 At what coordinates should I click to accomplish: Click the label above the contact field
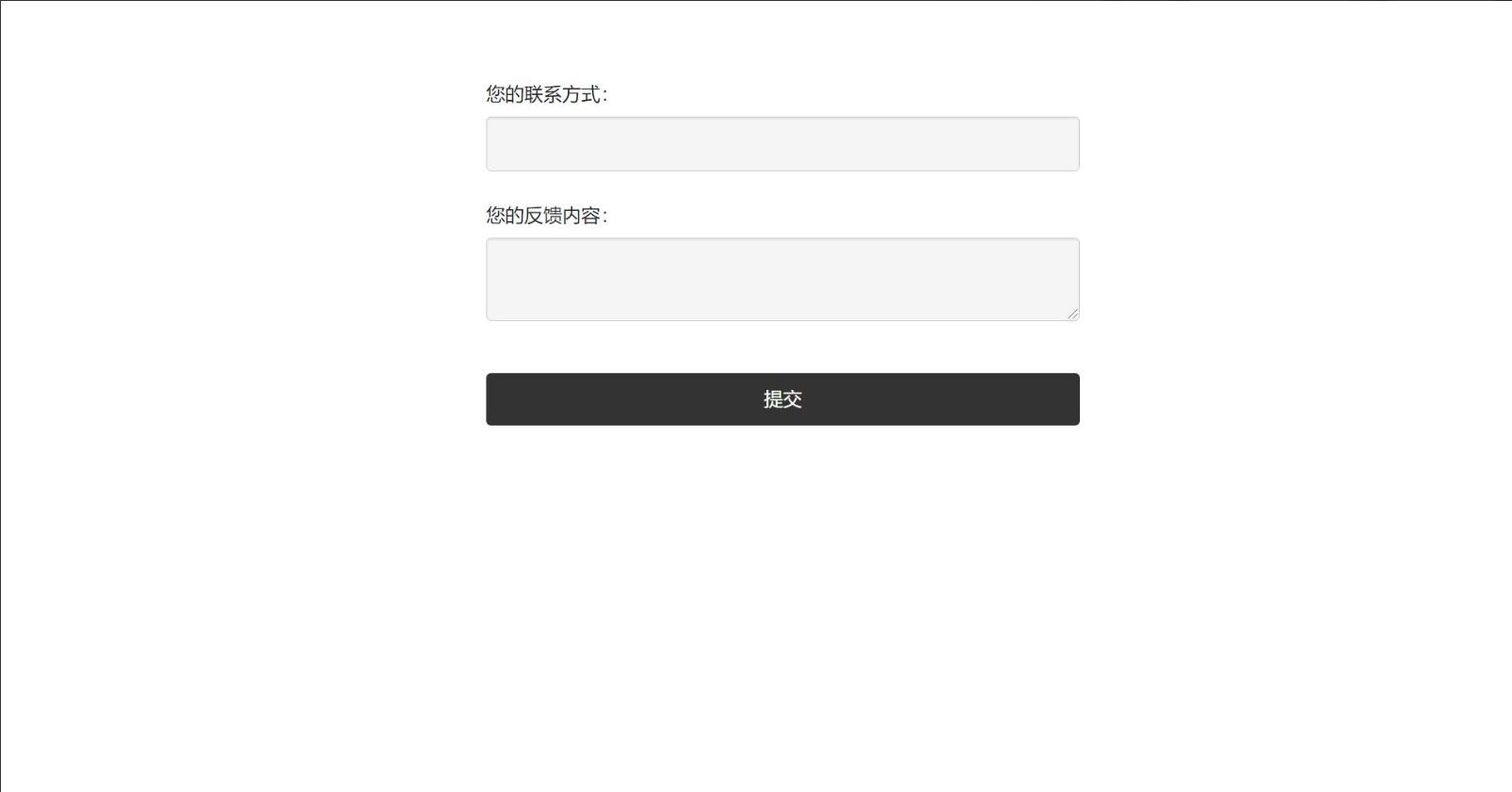547,94
